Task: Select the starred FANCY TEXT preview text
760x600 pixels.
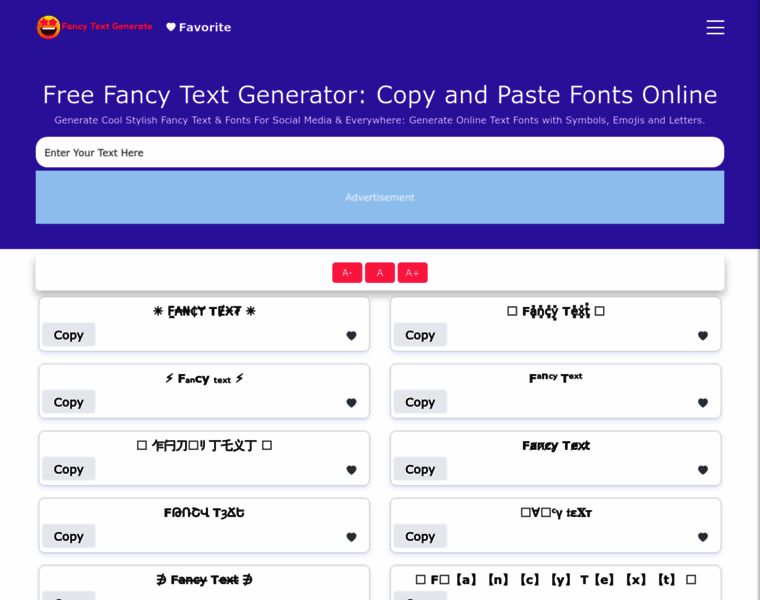Action: pos(204,311)
